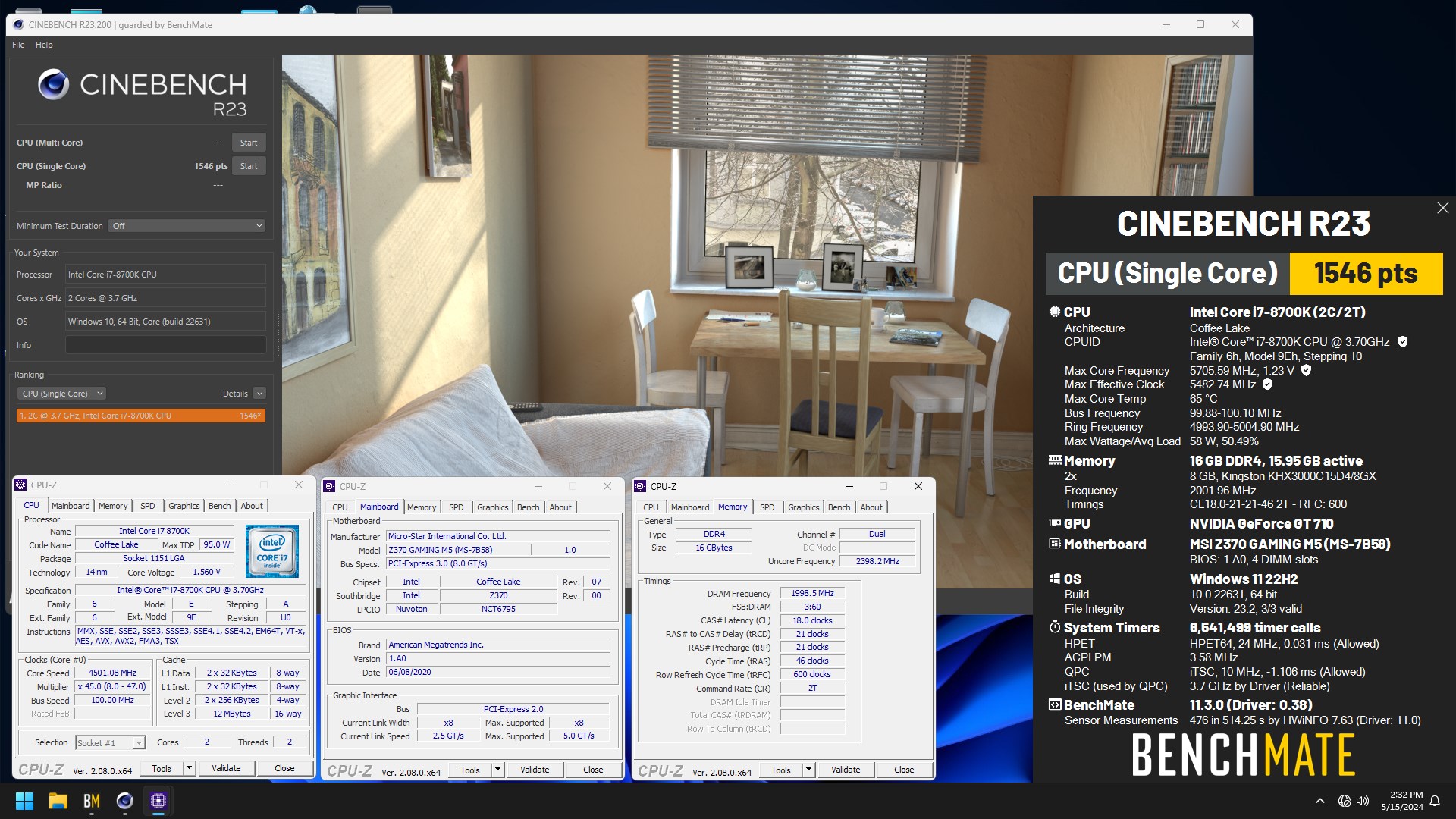Open SPD tab in middle CPU-Z window
The width and height of the screenshot is (1456, 819).
click(x=457, y=507)
